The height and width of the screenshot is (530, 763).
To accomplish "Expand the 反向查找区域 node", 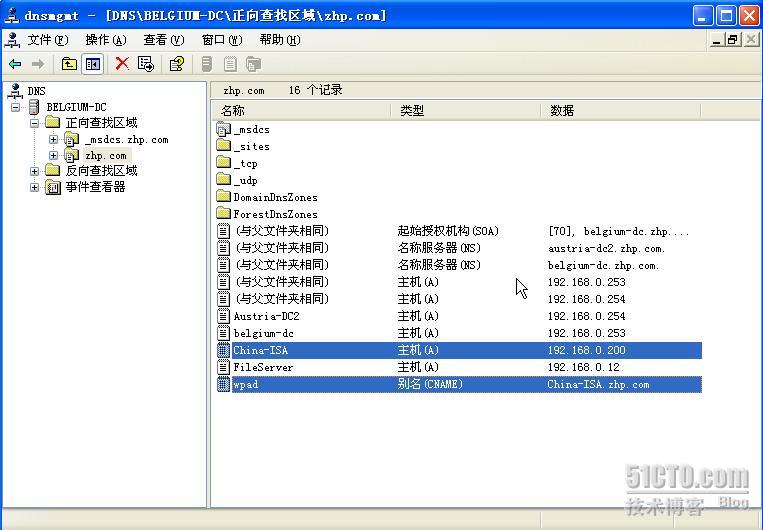I will click(x=34, y=171).
